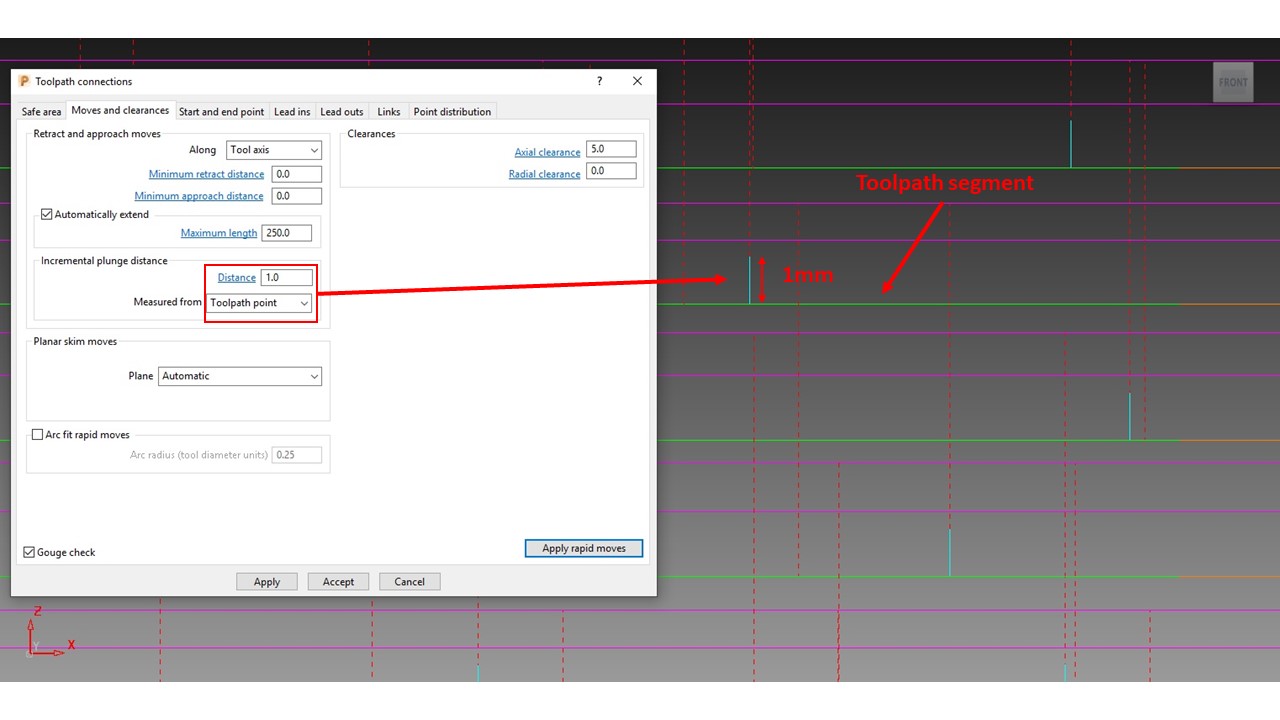Click the FRONT view indicator
The width and height of the screenshot is (1280, 720).
[x=1233, y=82]
